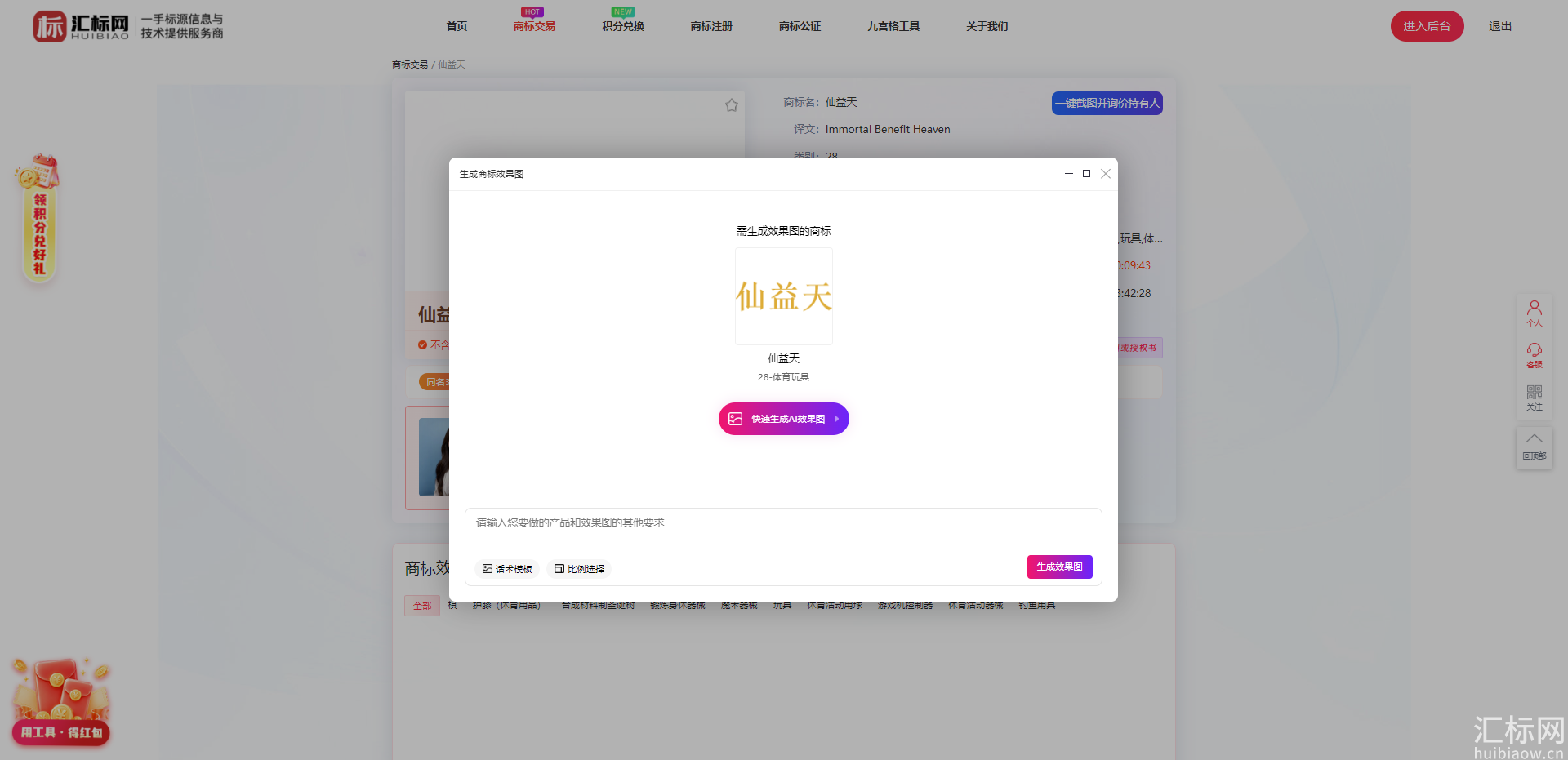Image resolution: width=1568 pixels, height=760 pixels.
Task: Select the 钓鱼用具 category tab
Action: click(x=1037, y=606)
